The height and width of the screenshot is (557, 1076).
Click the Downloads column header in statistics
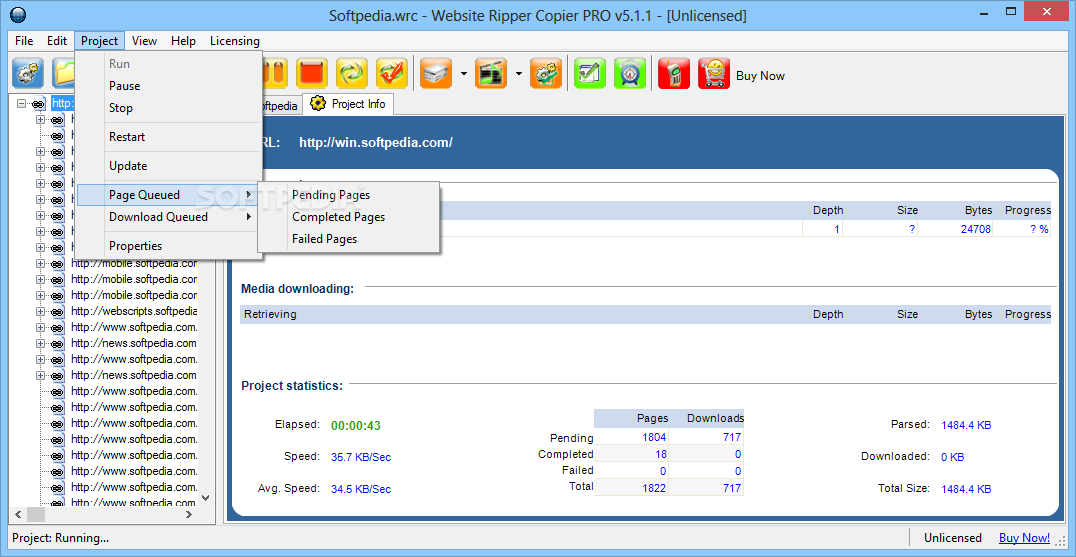715,418
